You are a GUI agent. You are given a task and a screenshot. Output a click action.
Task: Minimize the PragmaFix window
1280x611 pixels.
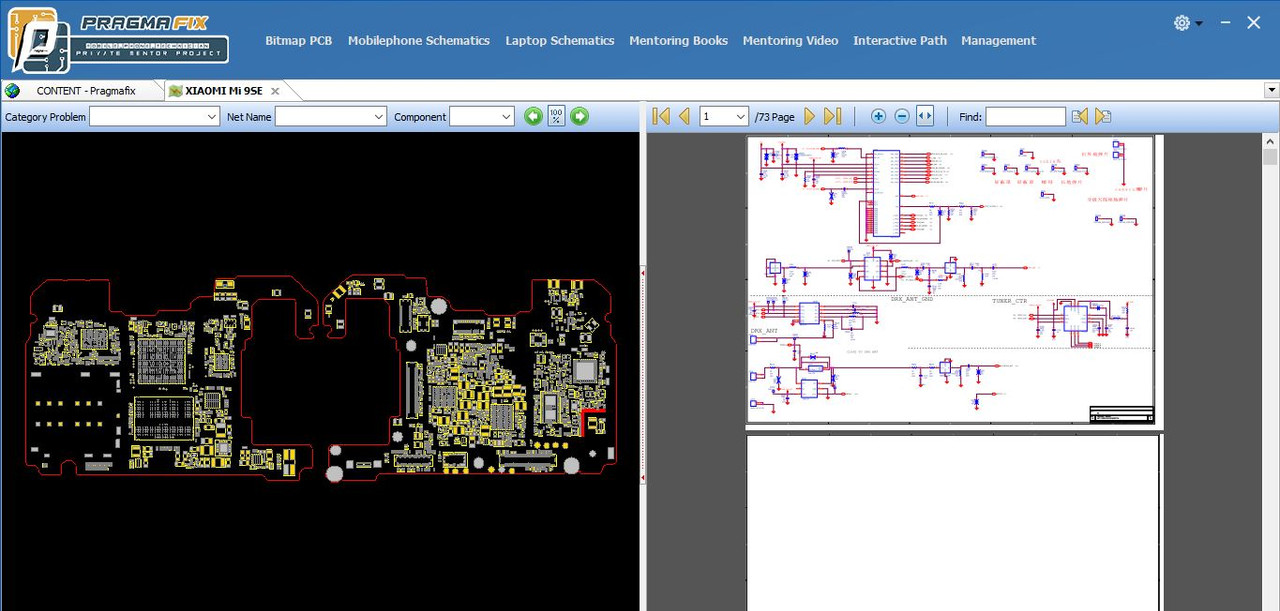[1225, 23]
